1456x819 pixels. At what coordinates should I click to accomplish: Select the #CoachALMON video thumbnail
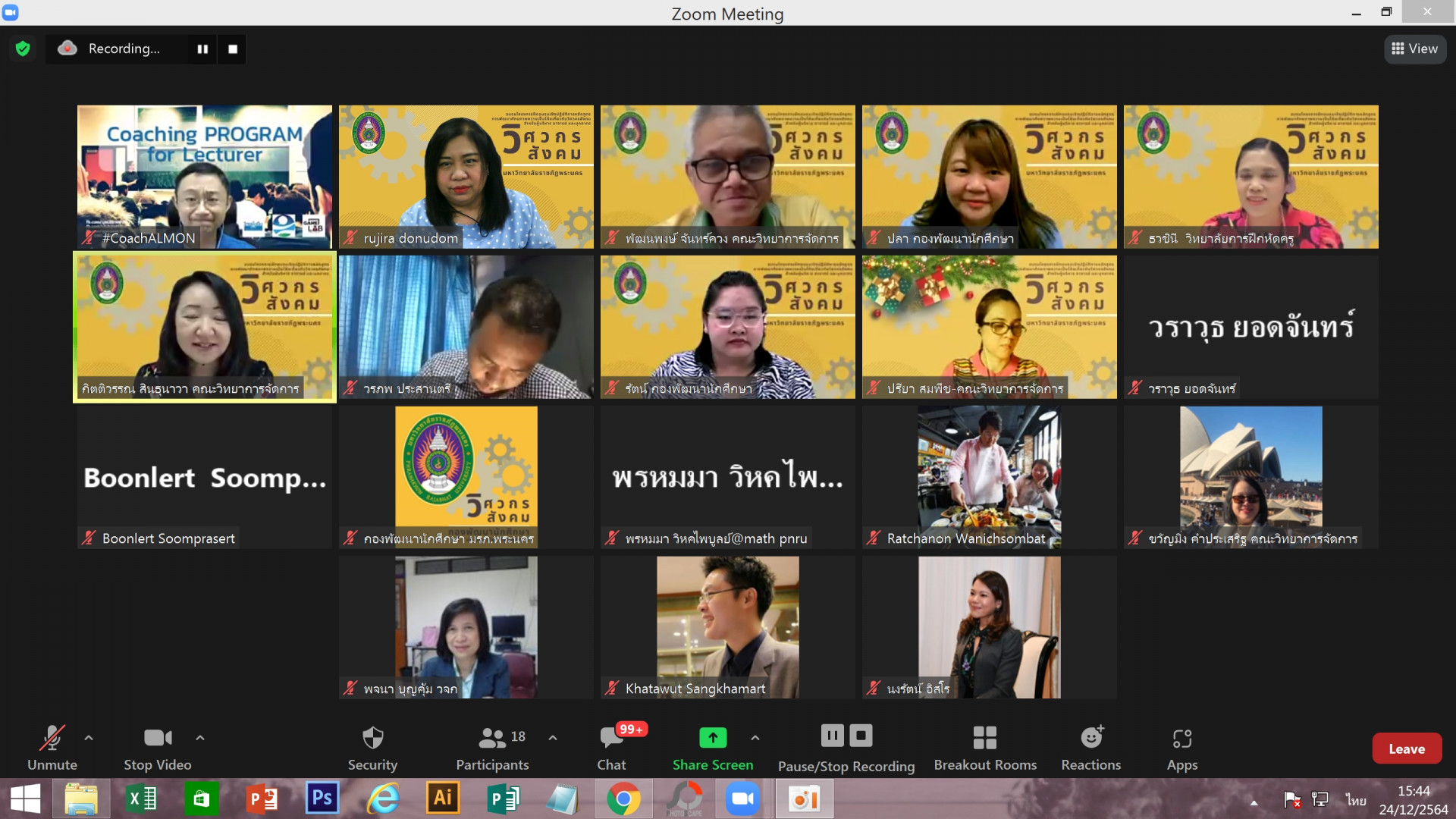pyautogui.click(x=204, y=176)
